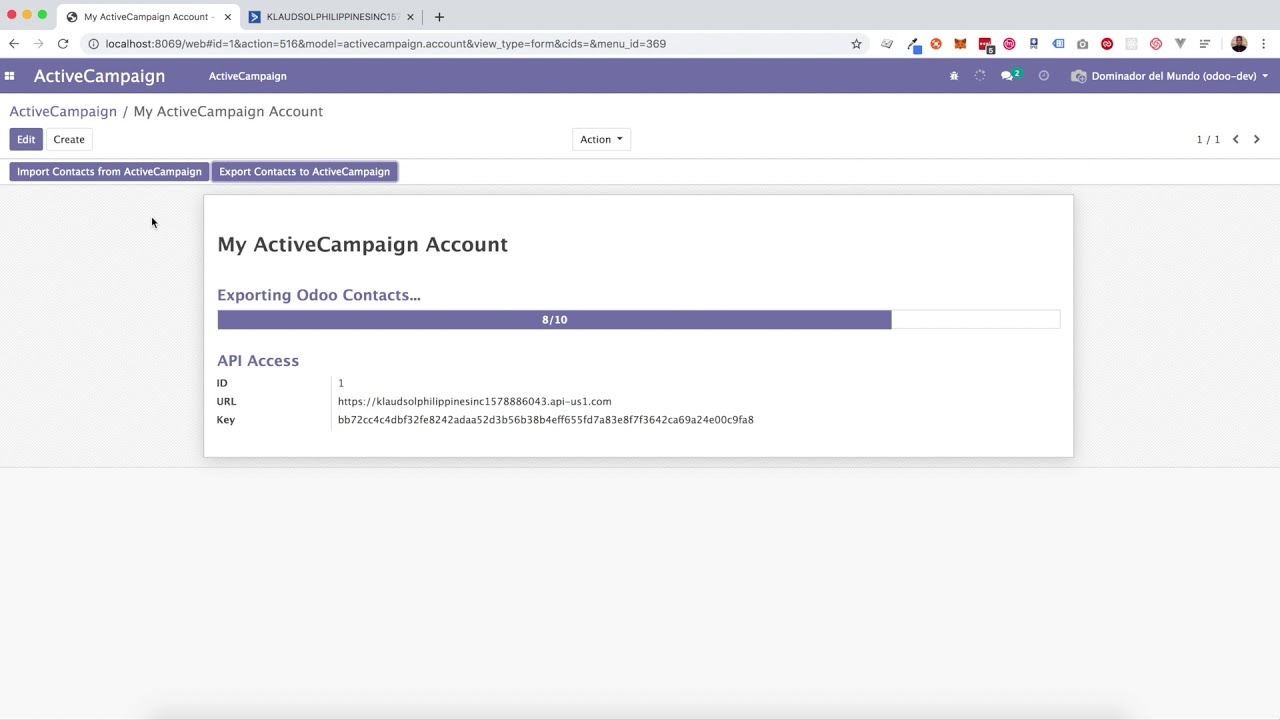This screenshot has width=1280, height=720.
Task: Open a new browser tab with plus
Action: (x=439, y=17)
